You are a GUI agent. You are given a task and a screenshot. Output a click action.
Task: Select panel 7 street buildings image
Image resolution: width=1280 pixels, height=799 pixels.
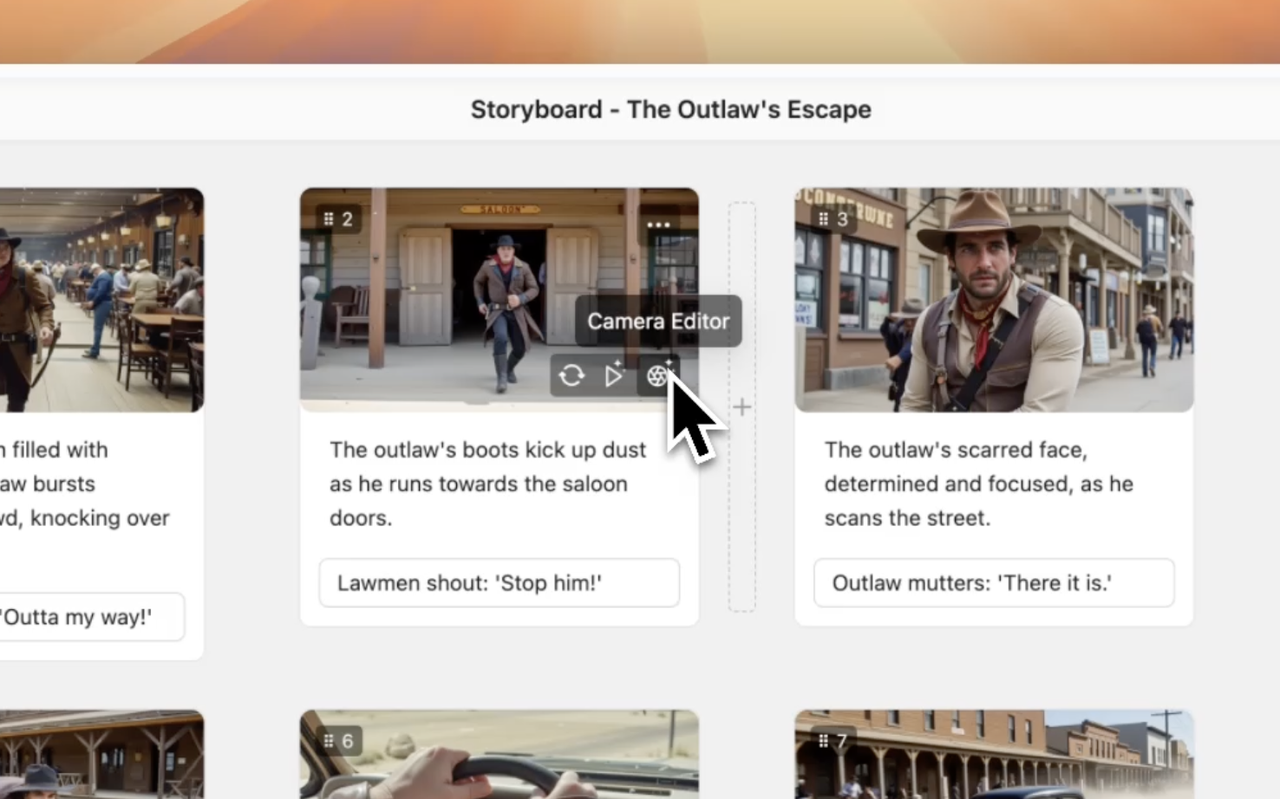pyautogui.click(x=994, y=754)
